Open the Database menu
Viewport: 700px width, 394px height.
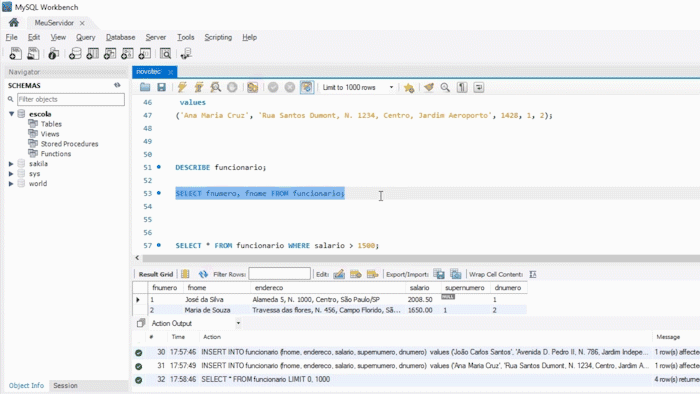pyautogui.click(x=121, y=37)
